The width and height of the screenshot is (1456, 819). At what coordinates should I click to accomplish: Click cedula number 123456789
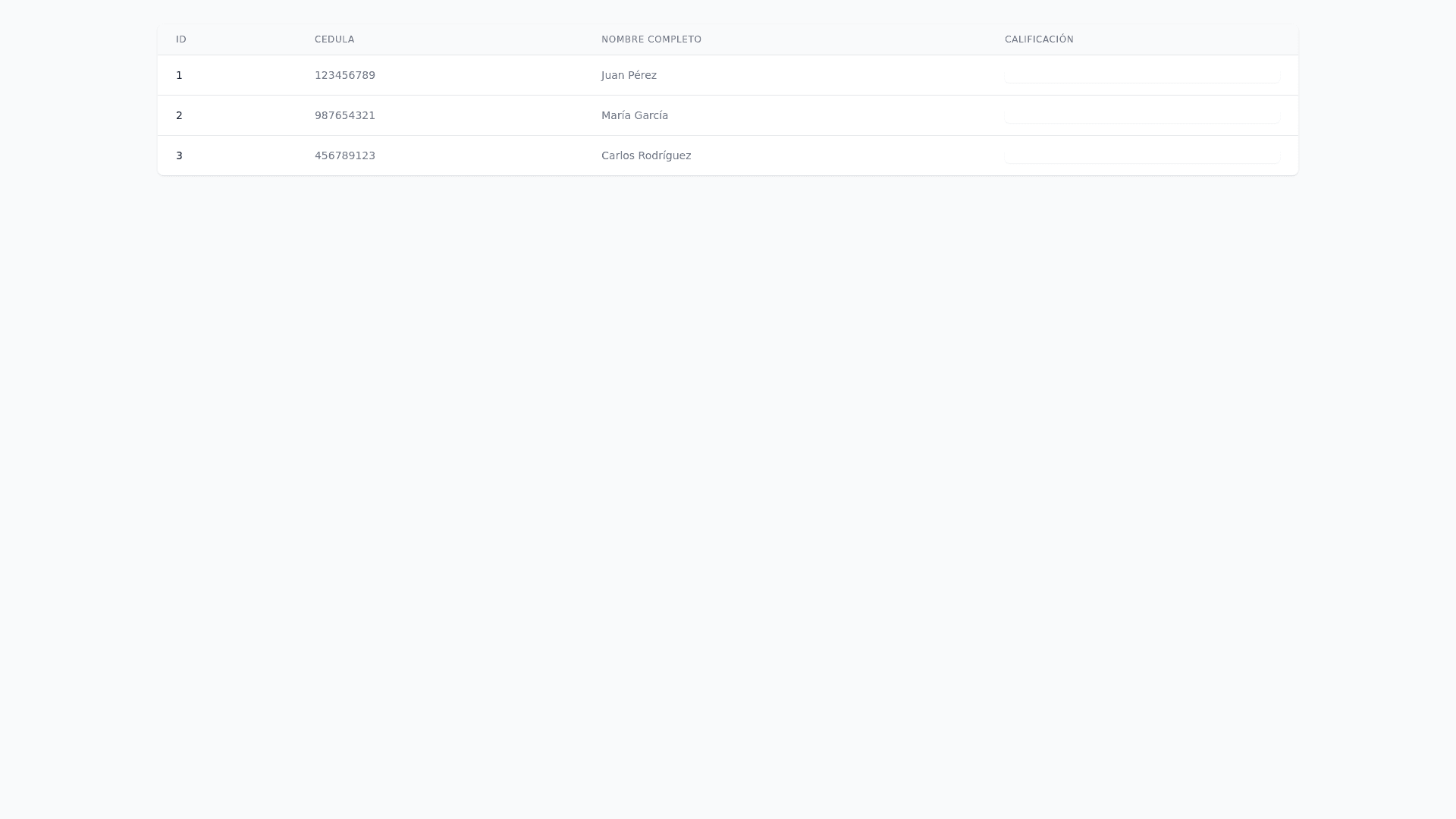pyautogui.click(x=344, y=75)
